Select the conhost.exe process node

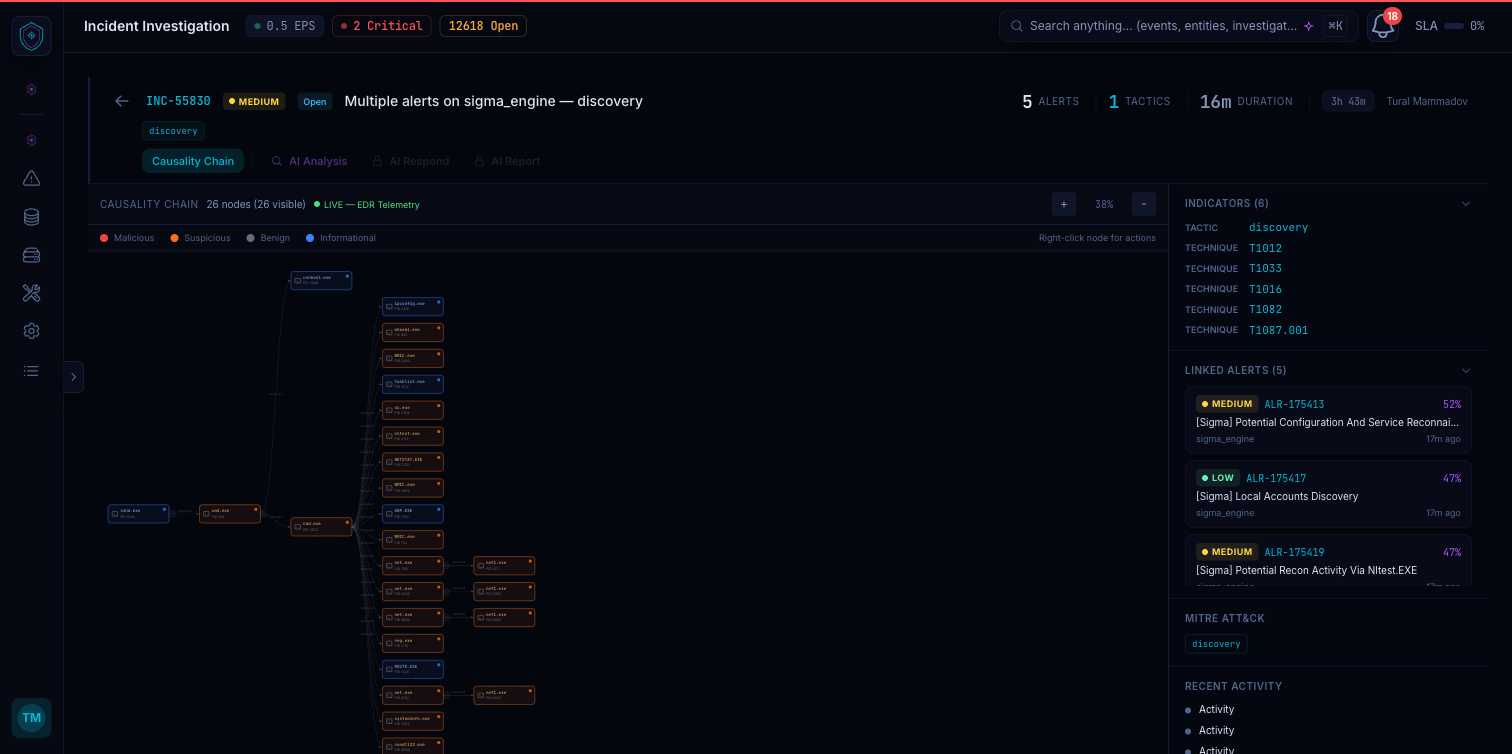[x=321, y=280]
